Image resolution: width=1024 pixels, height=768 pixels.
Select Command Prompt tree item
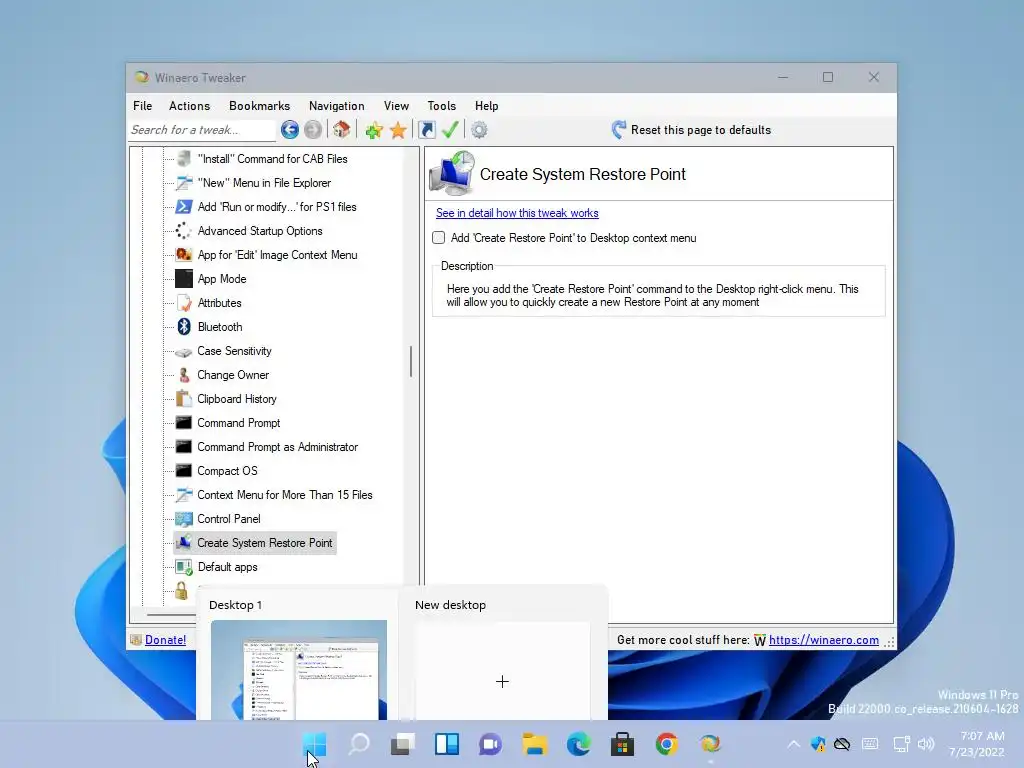point(239,423)
